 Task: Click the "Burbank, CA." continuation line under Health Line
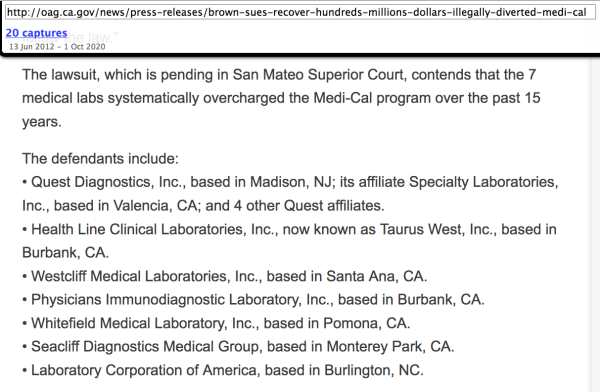click(65, 253)
